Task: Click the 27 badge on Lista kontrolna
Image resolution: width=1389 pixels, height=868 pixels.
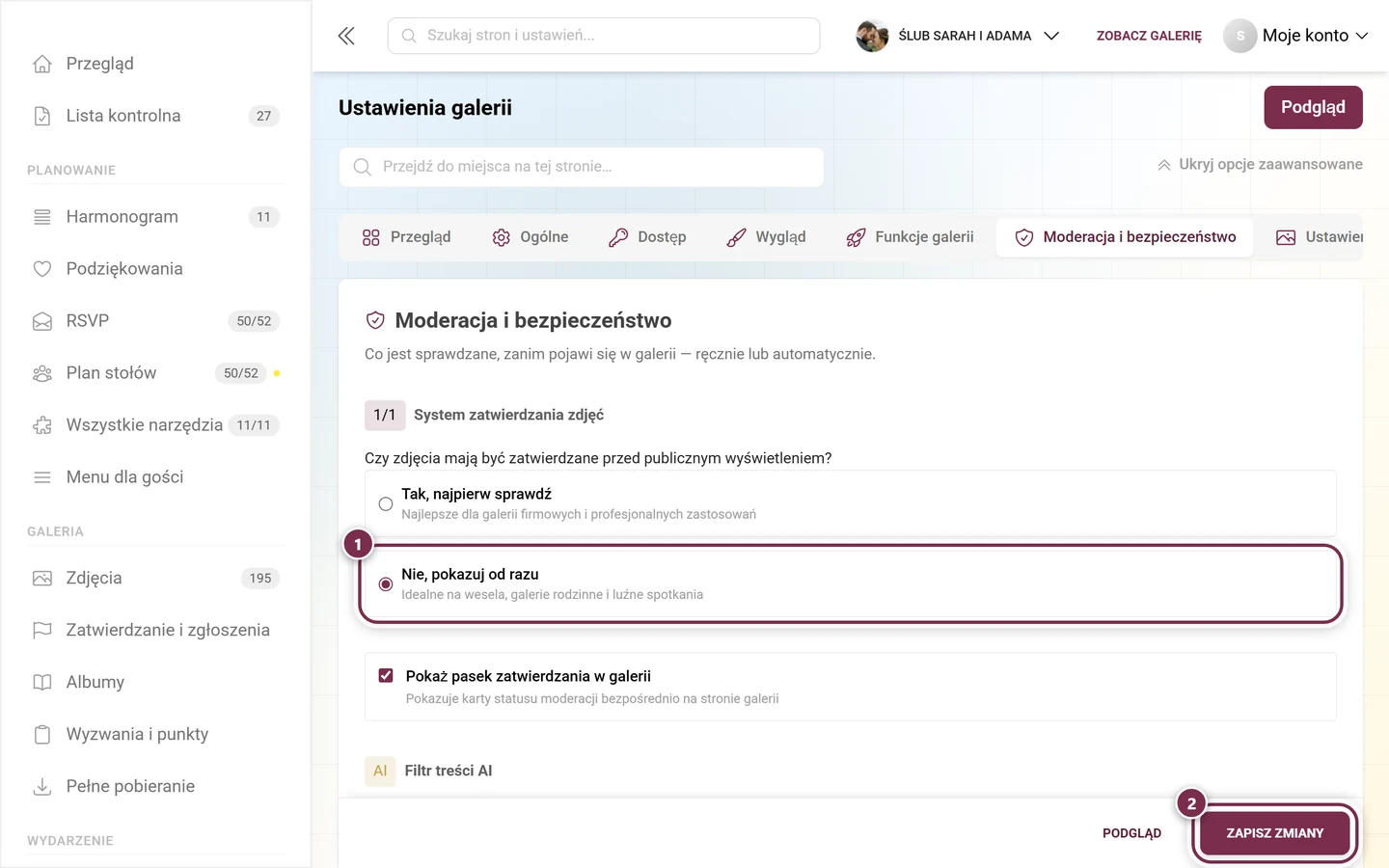Action: tap(263, 116)
